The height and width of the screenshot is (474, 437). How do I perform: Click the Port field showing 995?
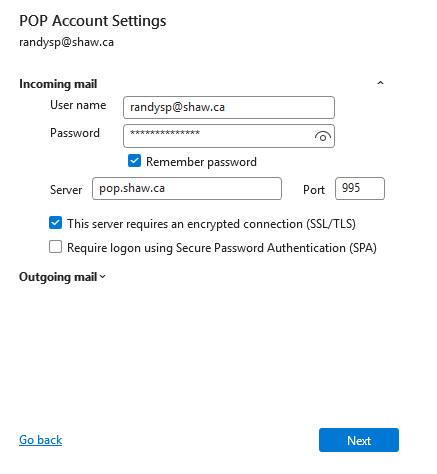click(x=360, y=189)
